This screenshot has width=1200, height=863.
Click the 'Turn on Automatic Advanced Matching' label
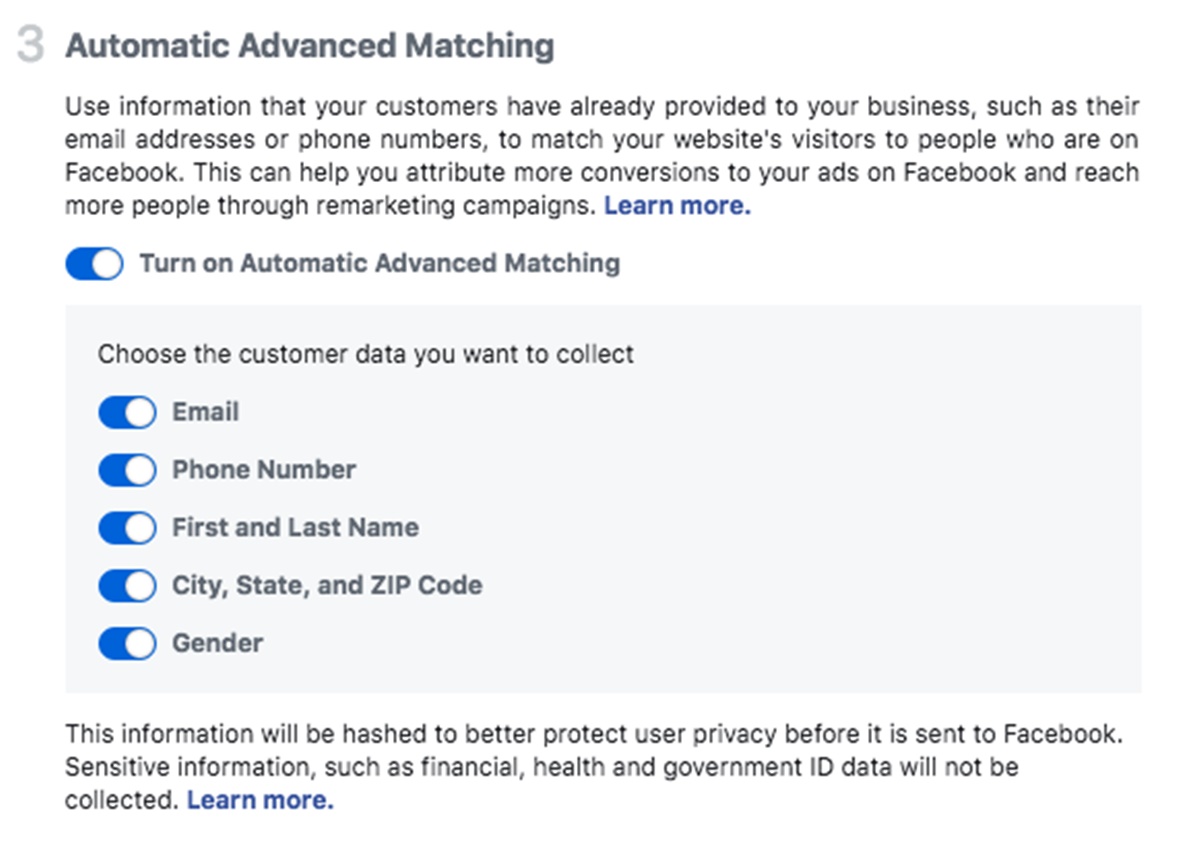pyautogui.click(x=379, y=264)
